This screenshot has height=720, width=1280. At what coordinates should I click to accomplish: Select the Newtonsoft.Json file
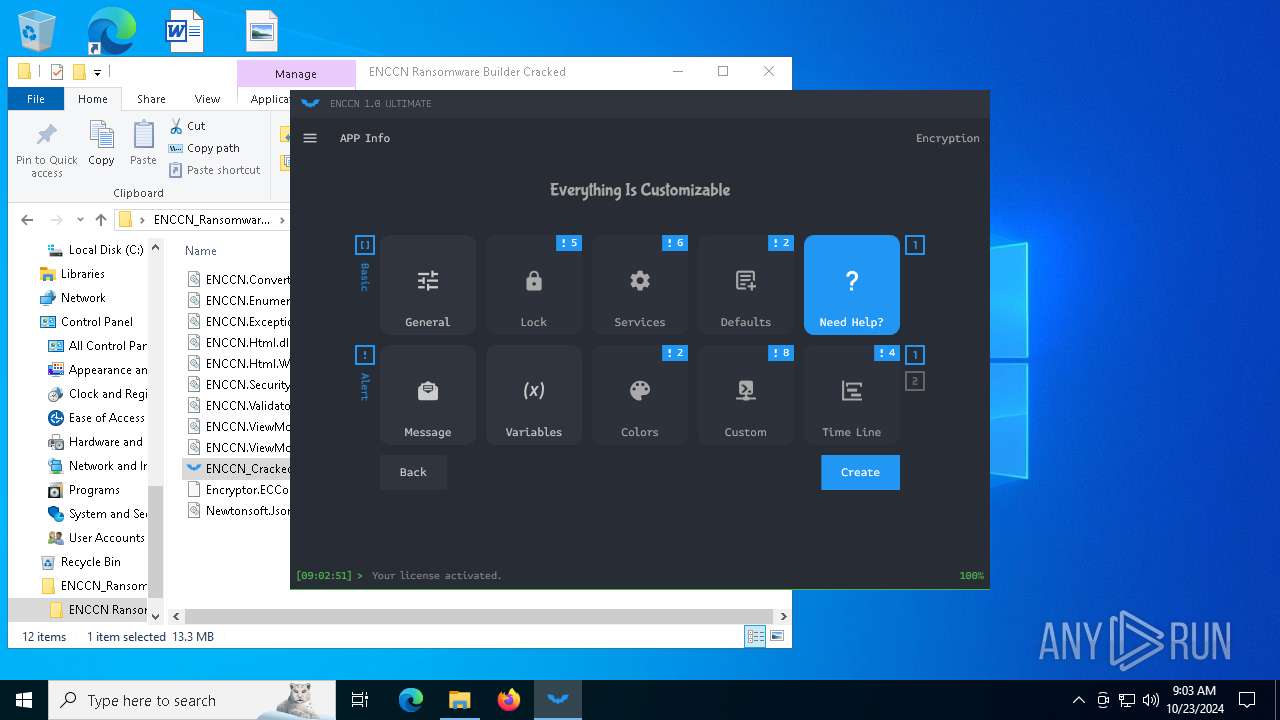[x=238, y=510]
